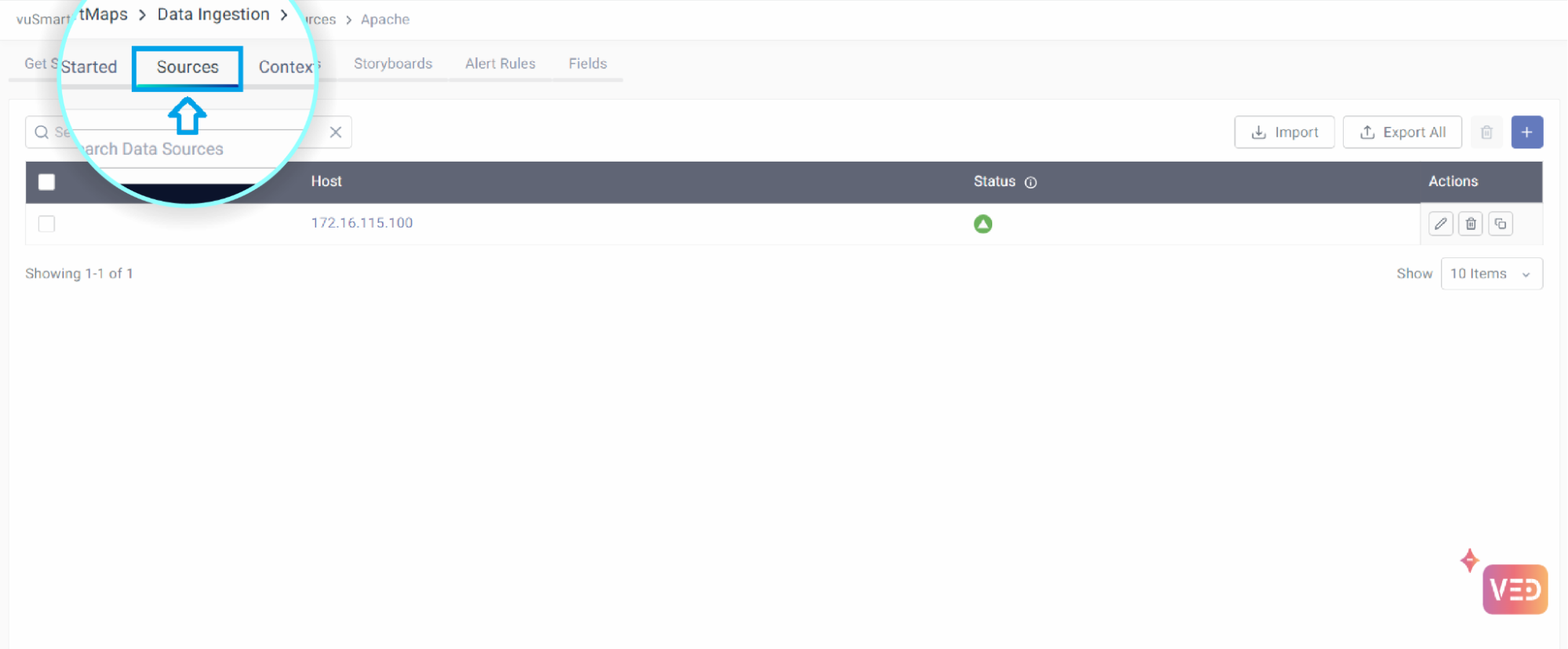Click the Export All button
Image resolution: width=1568 pixels, height=649 pixels.
pos(1402,132)
